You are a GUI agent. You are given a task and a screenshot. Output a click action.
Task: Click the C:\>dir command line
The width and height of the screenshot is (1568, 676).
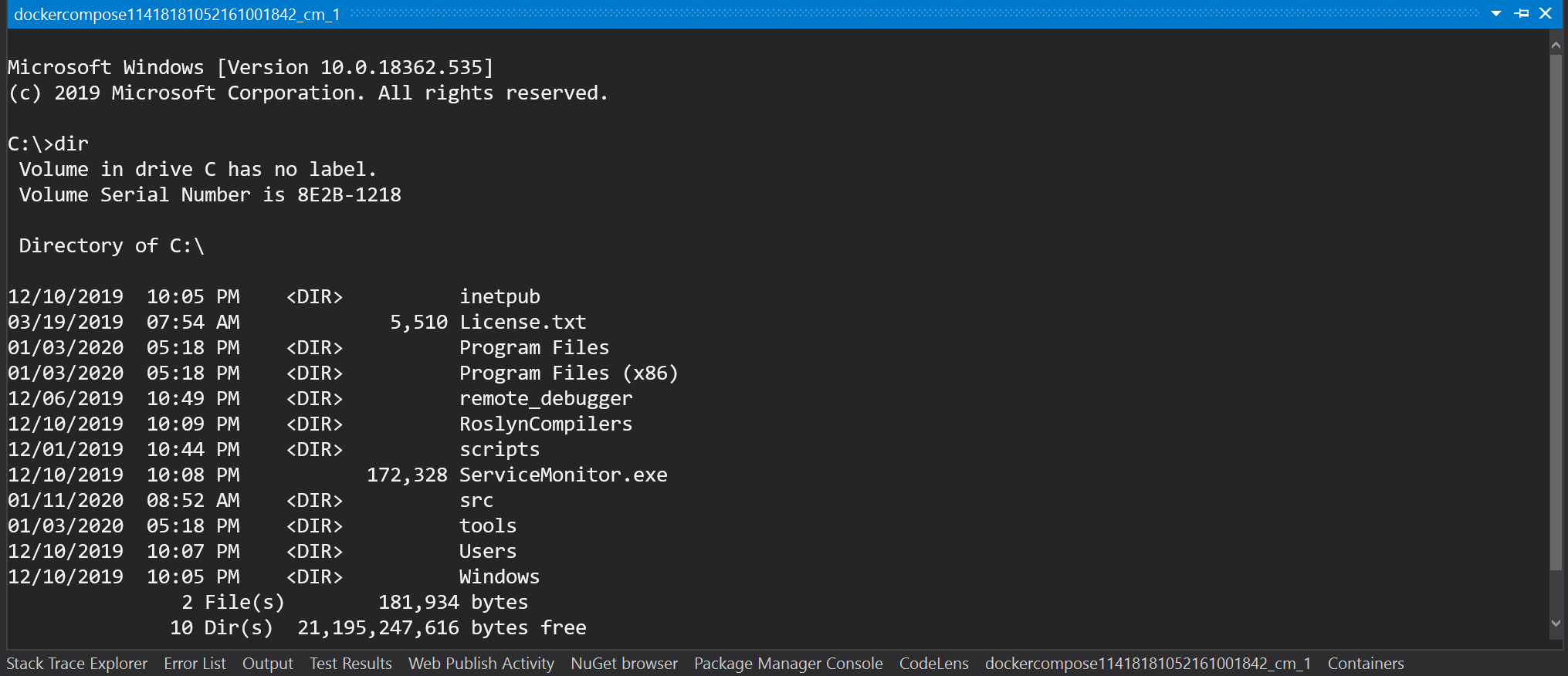(48, 144)
